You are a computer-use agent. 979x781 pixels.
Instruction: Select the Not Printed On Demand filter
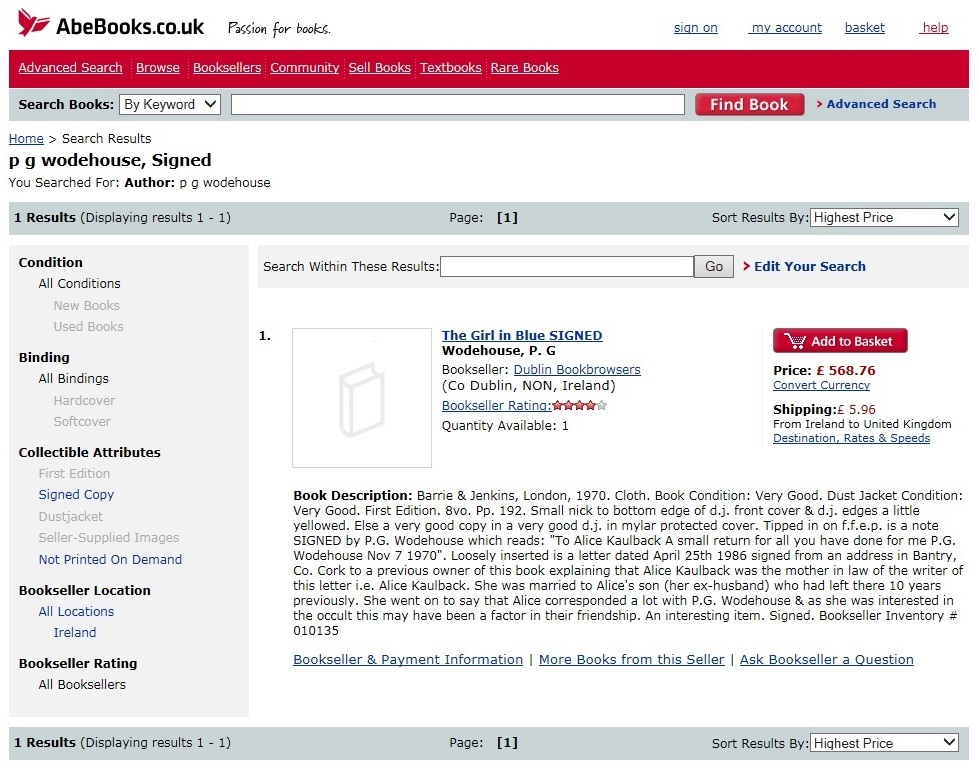pos(110,560)
